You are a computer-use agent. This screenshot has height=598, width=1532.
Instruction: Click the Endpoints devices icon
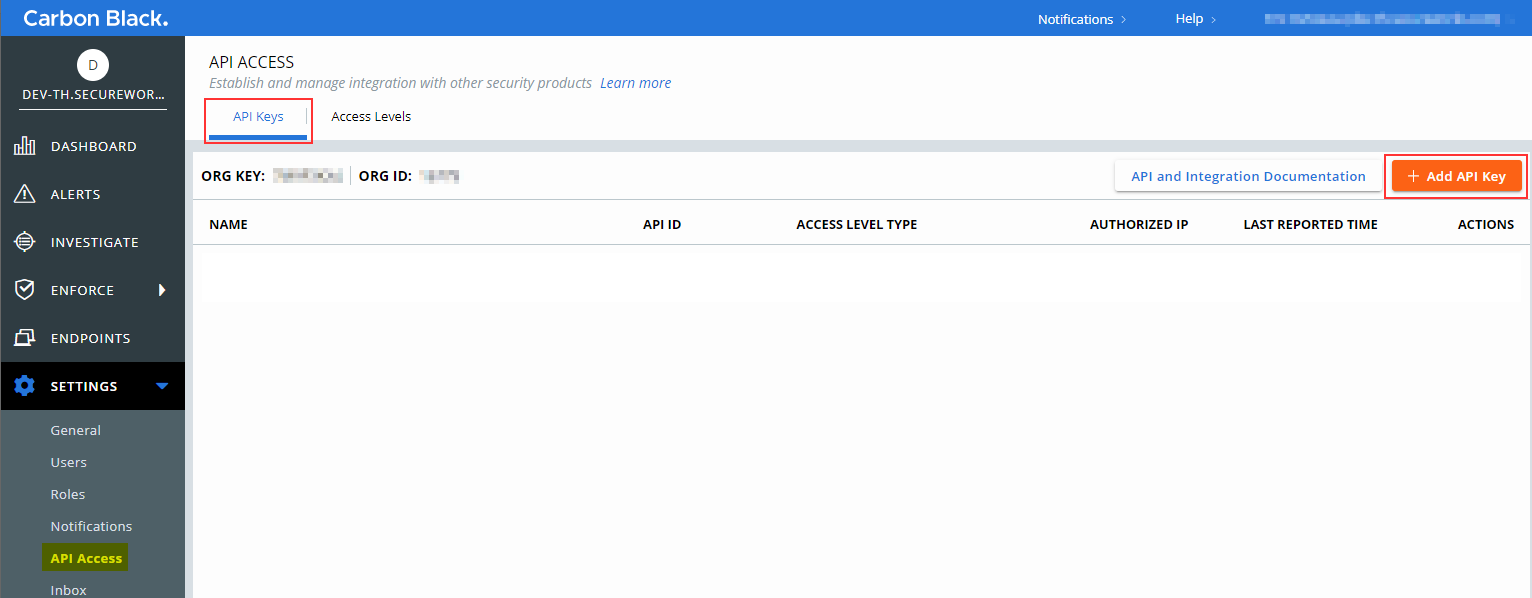pyautogui.click(x=25, y=338)
